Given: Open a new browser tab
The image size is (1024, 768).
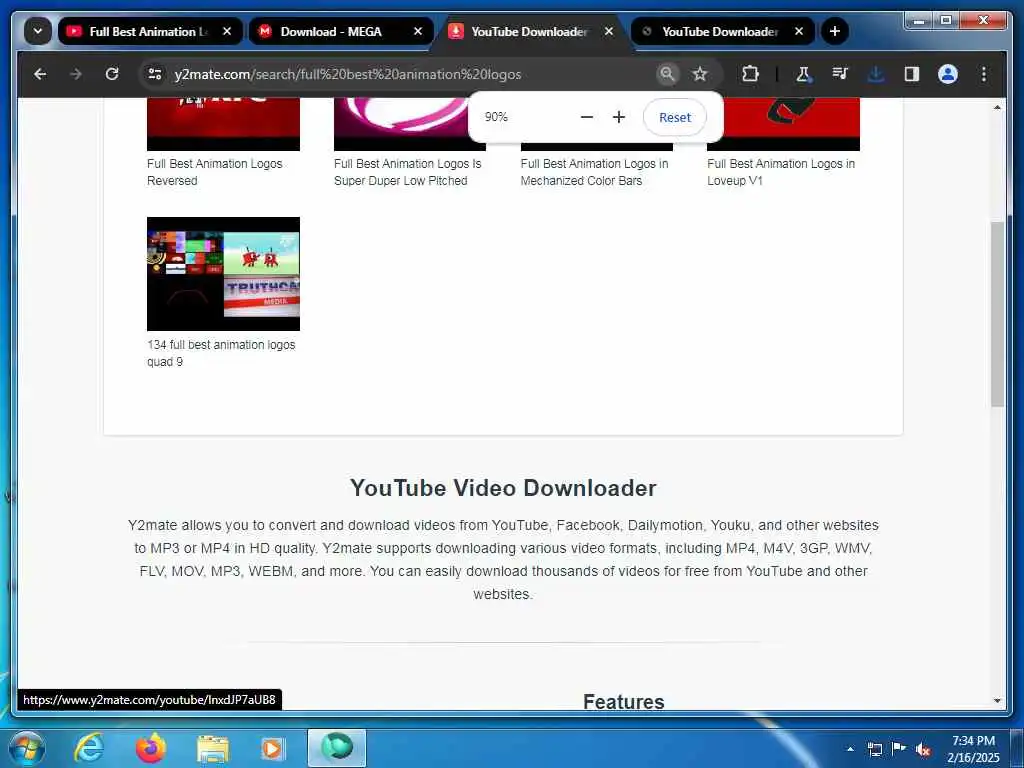Looking at the screenshot, I should tap(835, 31).
